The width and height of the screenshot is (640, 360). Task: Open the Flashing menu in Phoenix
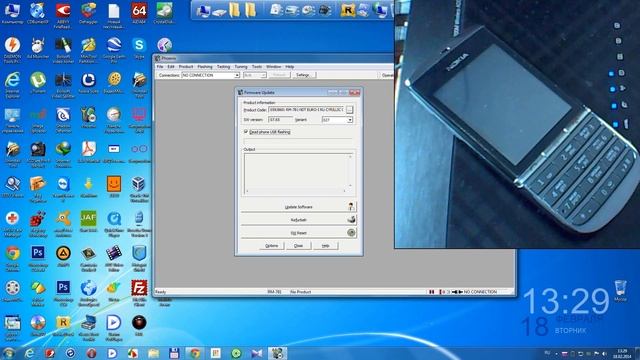tap(205, 67)
